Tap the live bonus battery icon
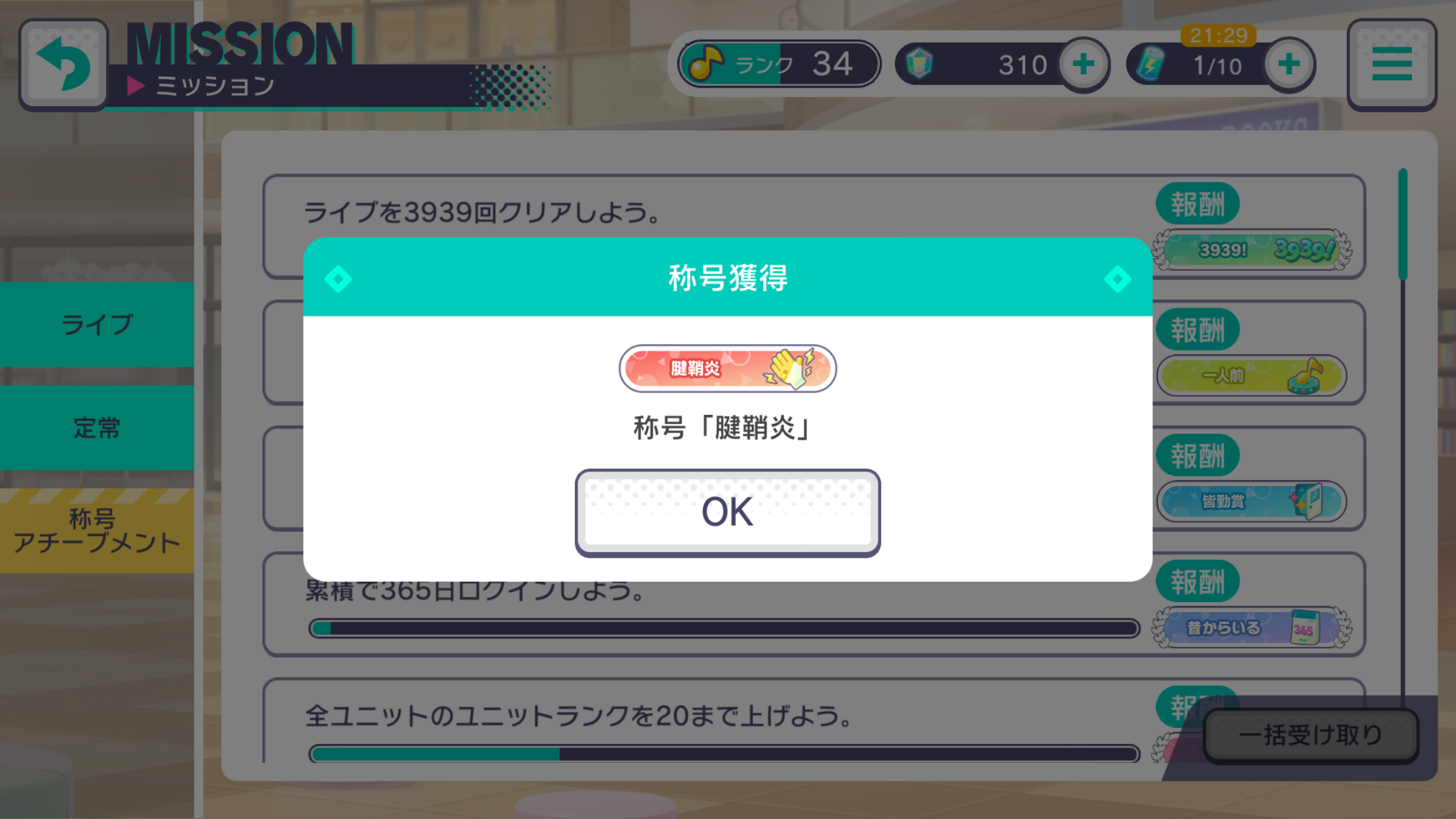Image resolution: width=1456 pixels, height=819 pixels. tap(1151, 64)
